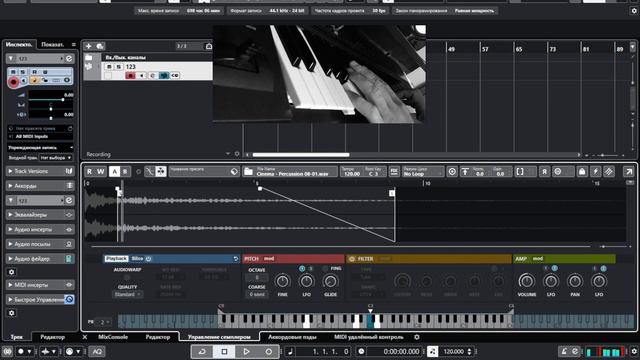
Task: Click the curve tool icon in the sampler toolbar
Action: click(x=149, y=171)
